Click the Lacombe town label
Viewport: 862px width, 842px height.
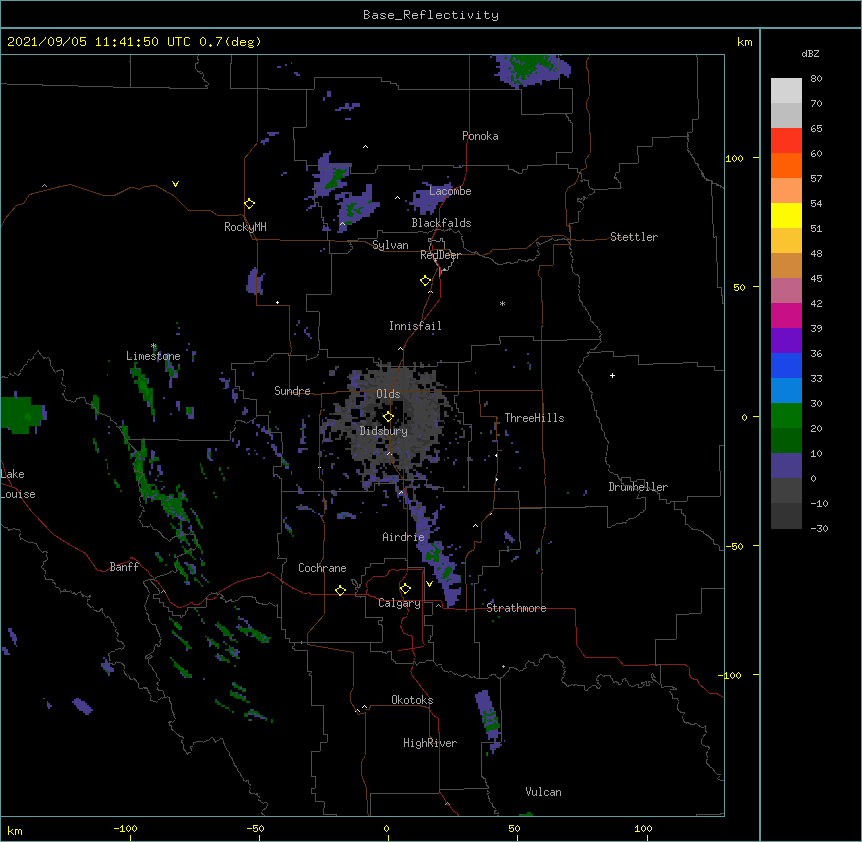click(450, 191)
